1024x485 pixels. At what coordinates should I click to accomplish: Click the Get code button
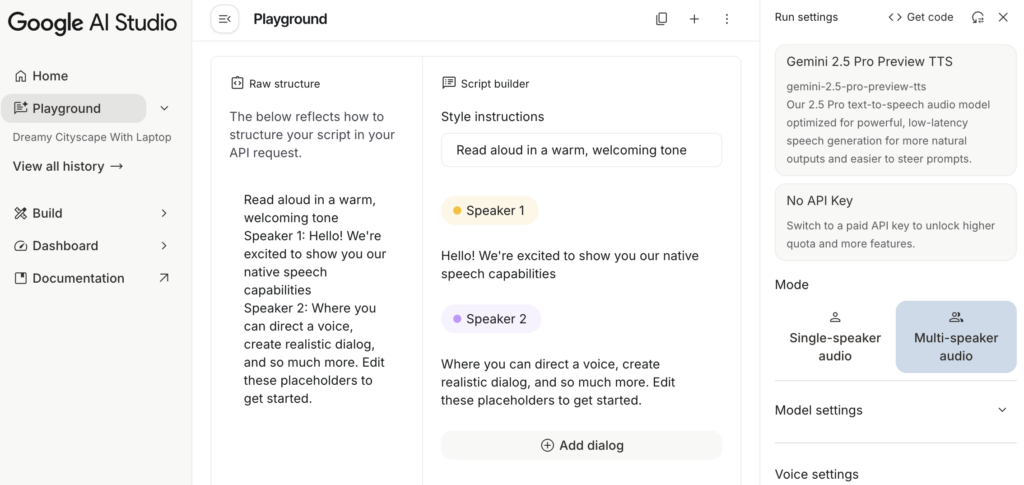point(921,17)
